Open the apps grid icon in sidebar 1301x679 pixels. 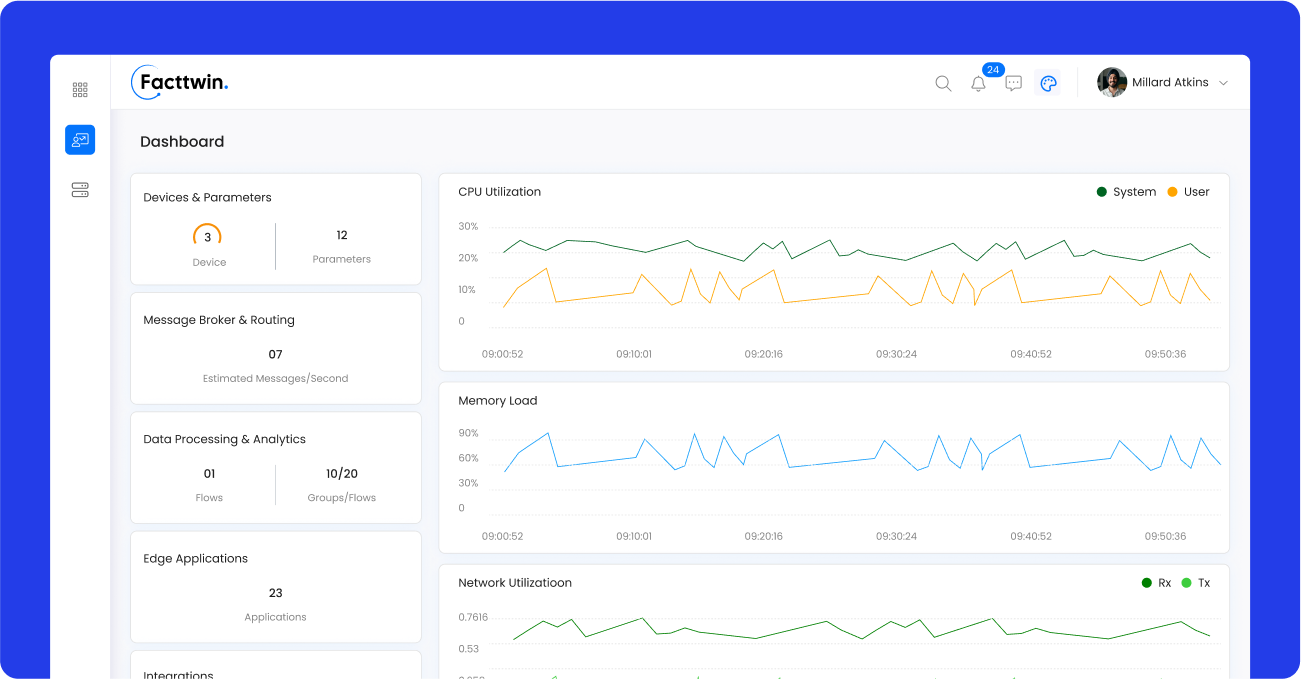(x=80, y=90)
